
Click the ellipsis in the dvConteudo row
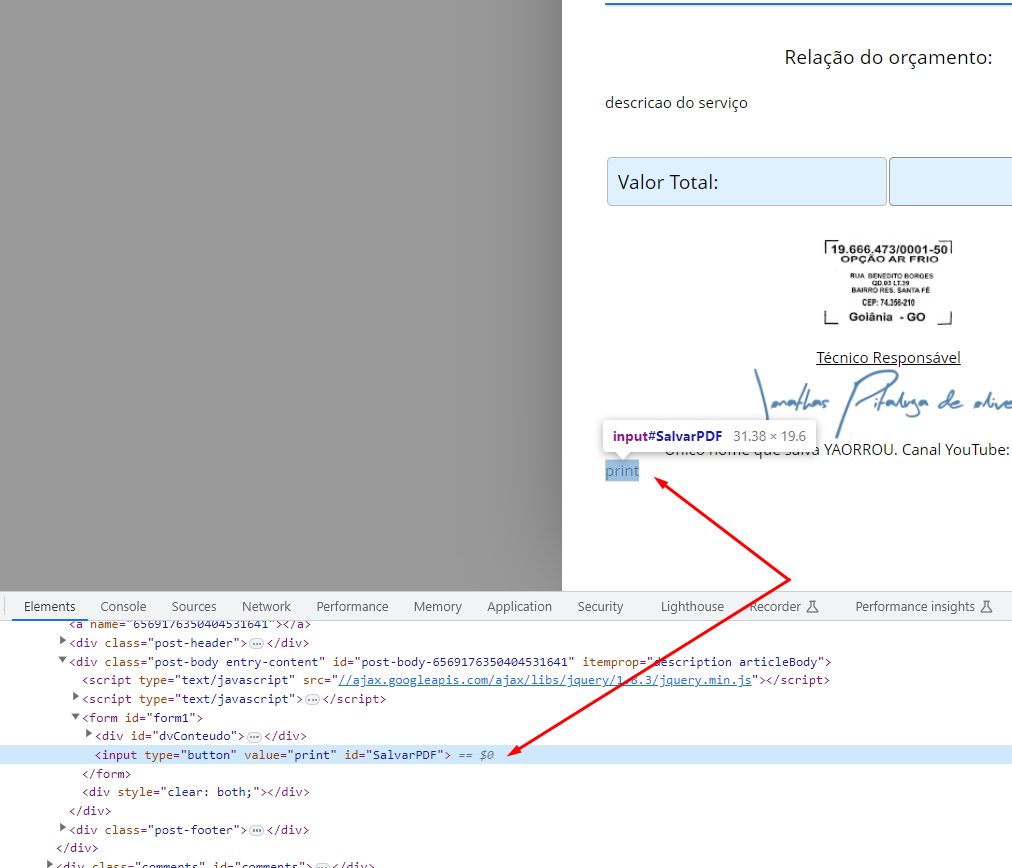(254, 737)
